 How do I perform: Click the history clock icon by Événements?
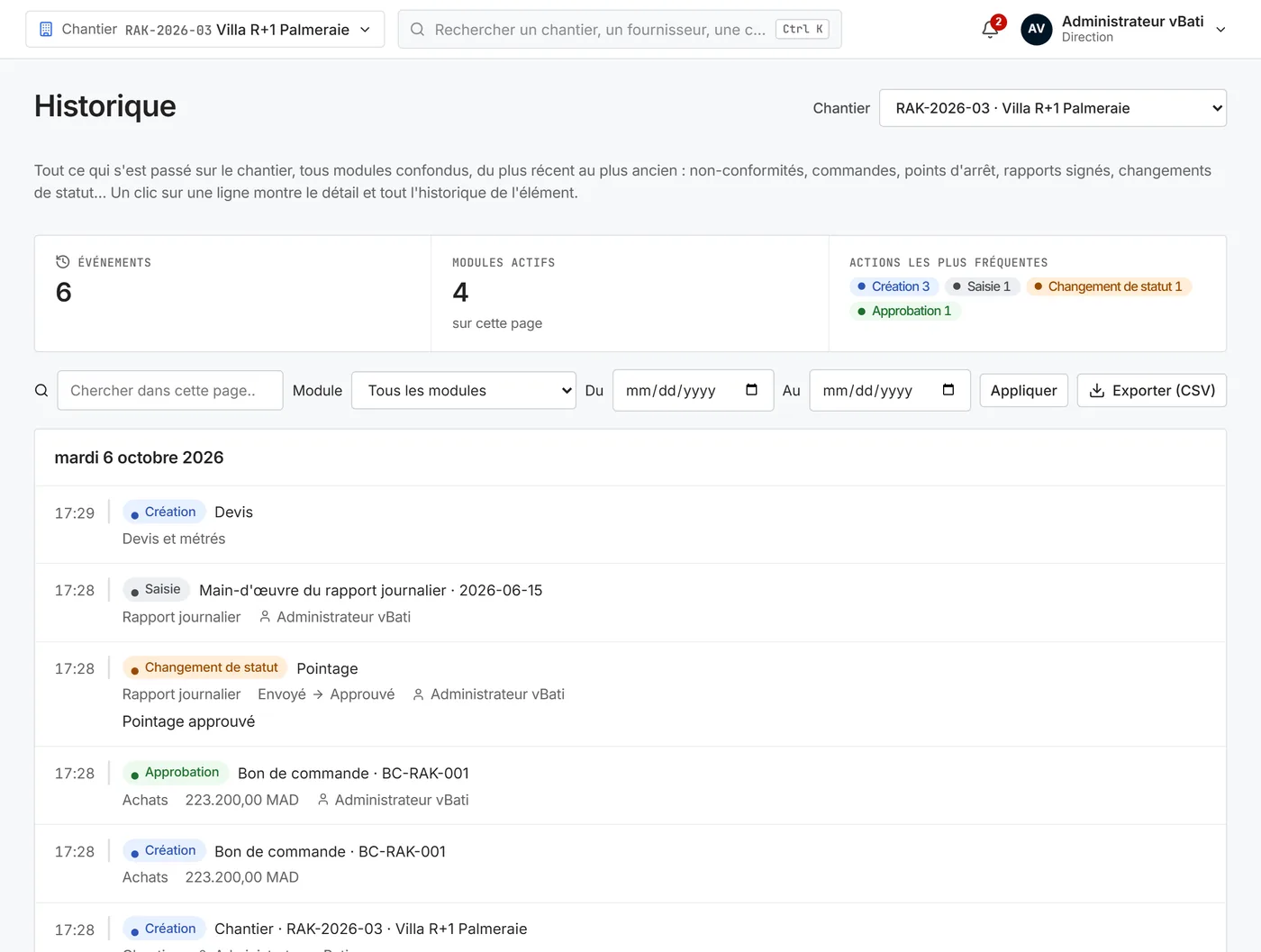point(63,262)
